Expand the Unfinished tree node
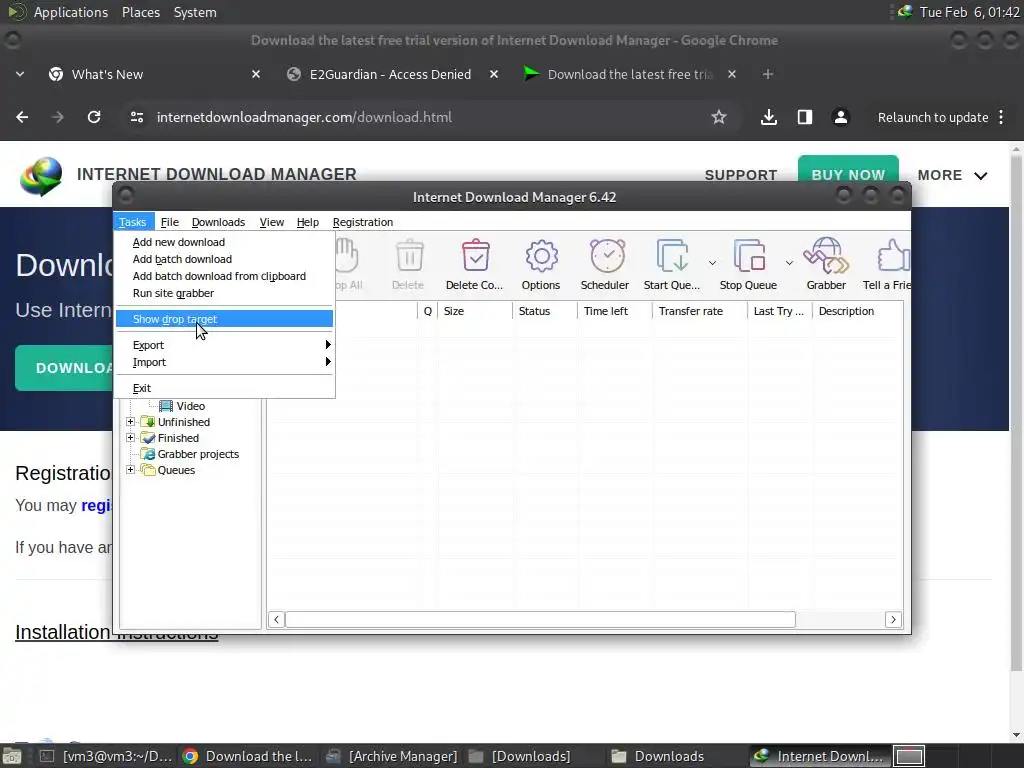 131,422
